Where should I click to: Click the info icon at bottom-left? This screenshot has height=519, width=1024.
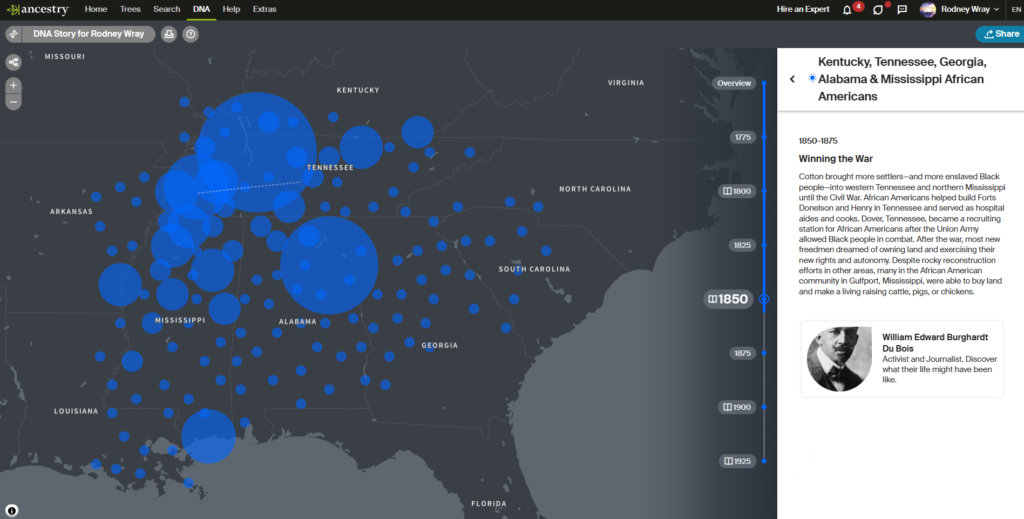tap(12, 509)
